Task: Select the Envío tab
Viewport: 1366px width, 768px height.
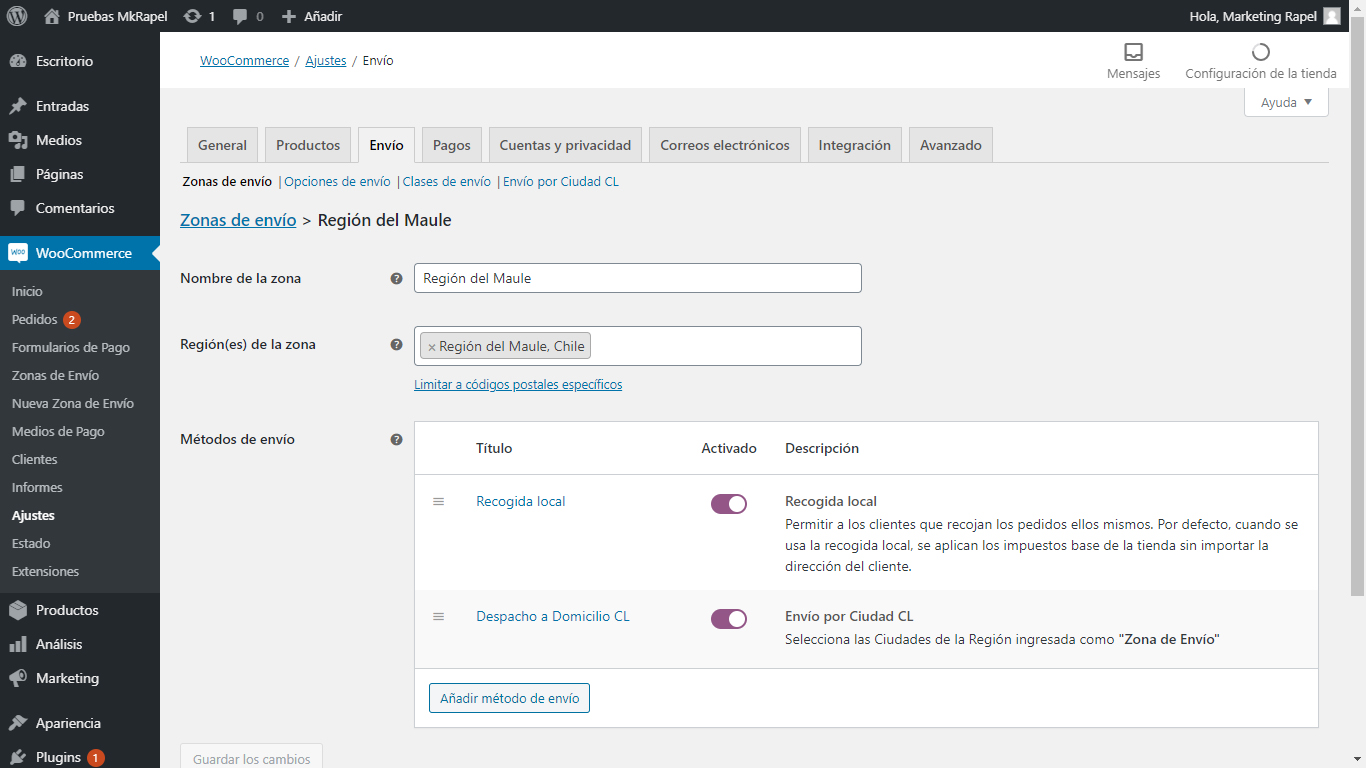Action: pos(386,145)
